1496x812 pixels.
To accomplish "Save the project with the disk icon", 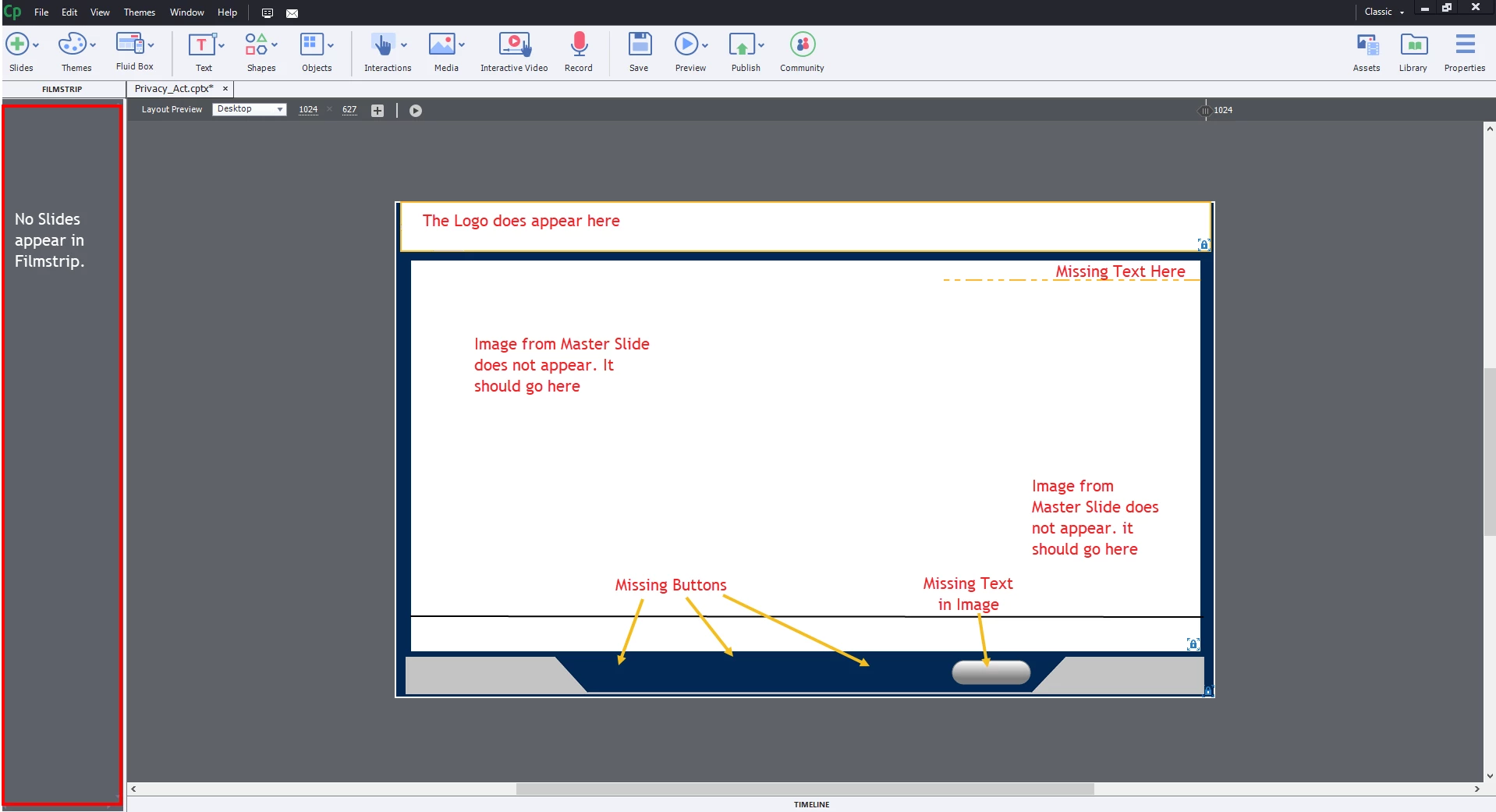I will click(x=640, y=44).
